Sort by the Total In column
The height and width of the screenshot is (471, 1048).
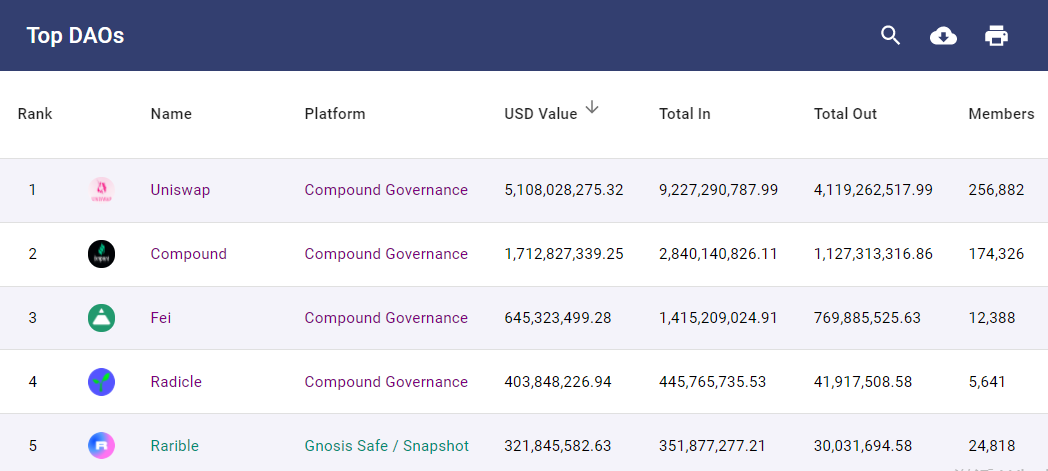pos(684,114)
